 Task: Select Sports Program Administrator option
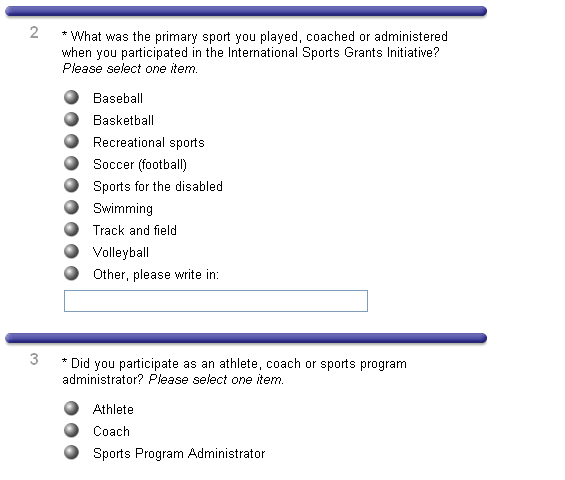(x=71, y=452)
